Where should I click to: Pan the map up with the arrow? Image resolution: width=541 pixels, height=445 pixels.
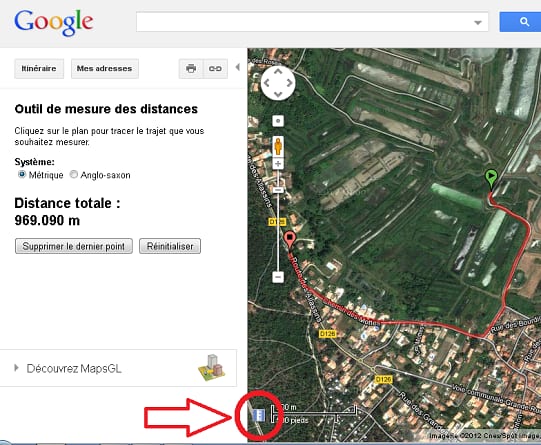tap(278, 71)
